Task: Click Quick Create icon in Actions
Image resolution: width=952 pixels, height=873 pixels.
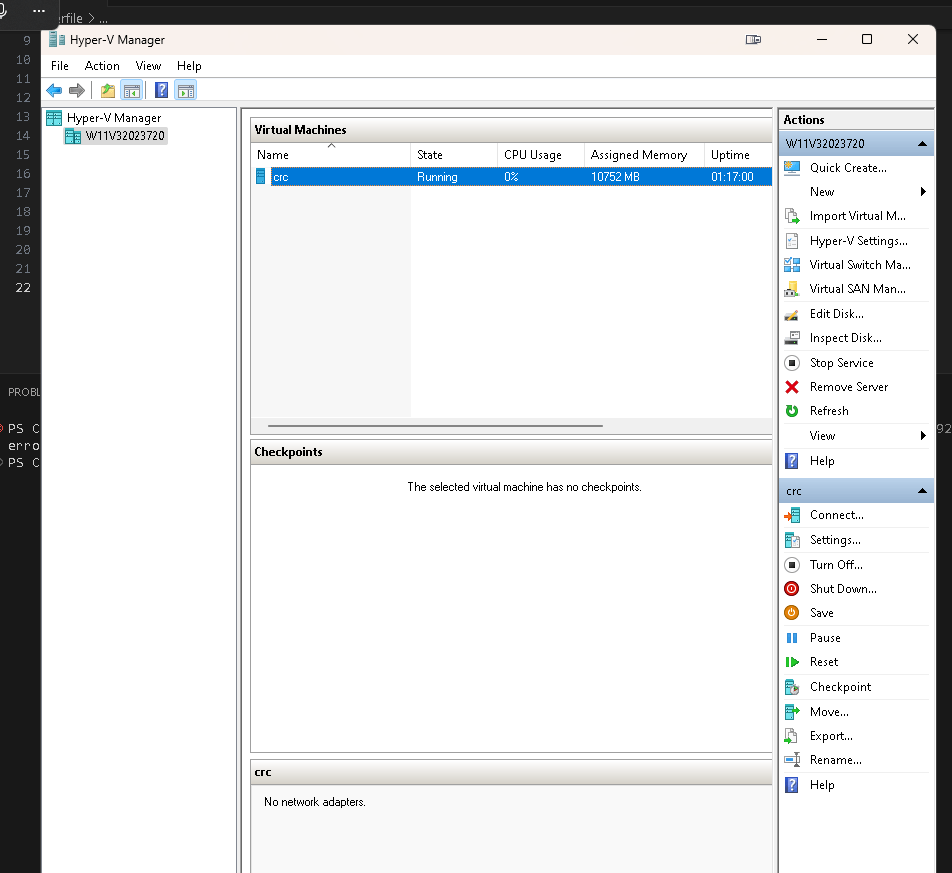Action: click(792, 168)
